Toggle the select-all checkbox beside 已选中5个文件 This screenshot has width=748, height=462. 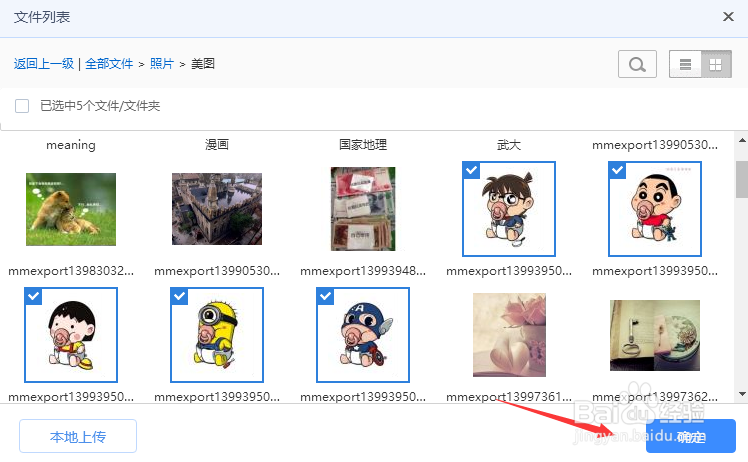point(22,105)
